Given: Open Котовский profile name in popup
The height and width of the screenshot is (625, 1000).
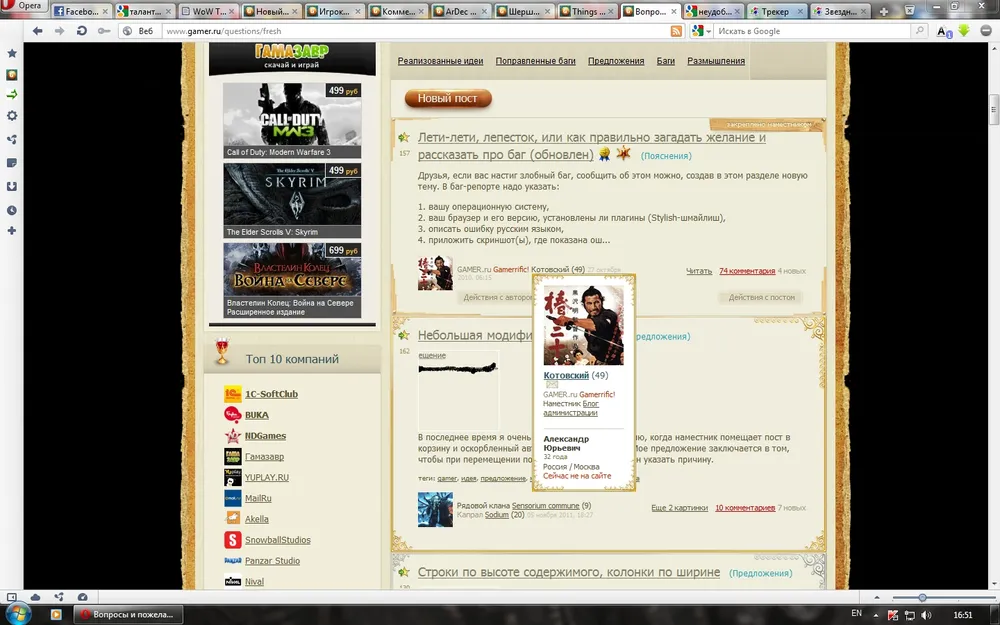Looking at the screenshot, I should click(x=566, y=376).
